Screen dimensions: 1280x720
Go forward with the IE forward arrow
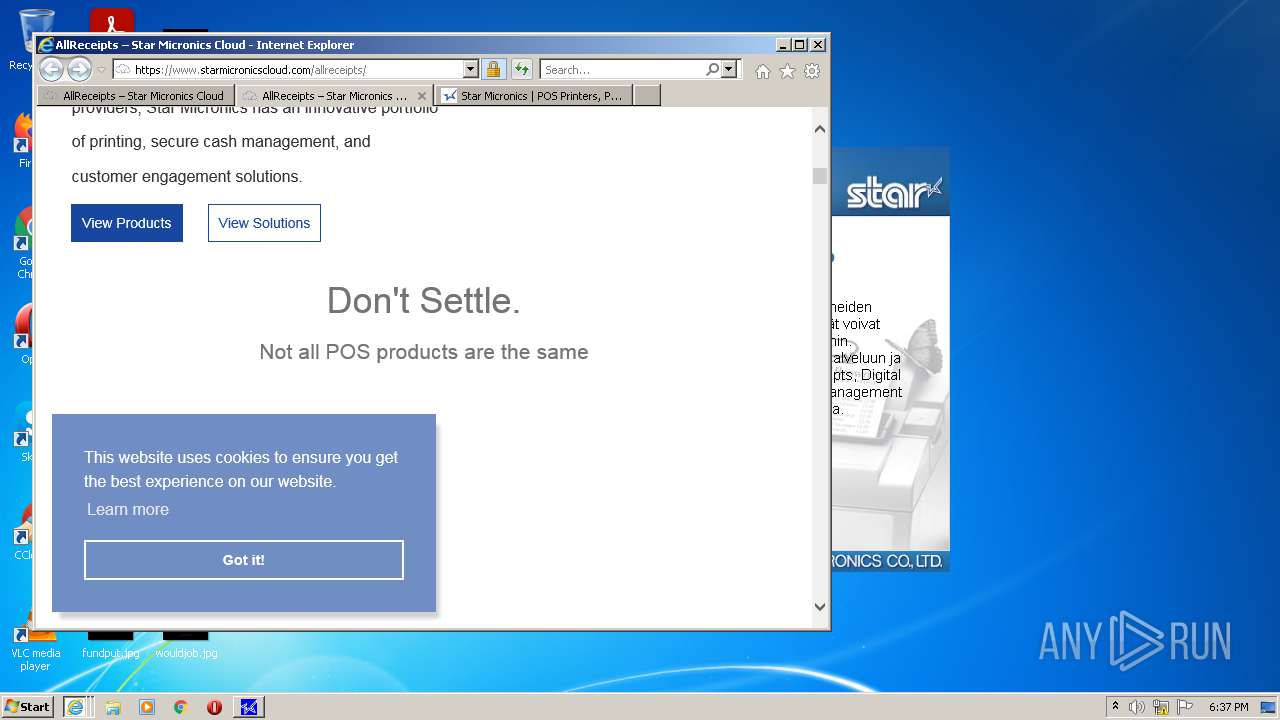coord(79,69)
